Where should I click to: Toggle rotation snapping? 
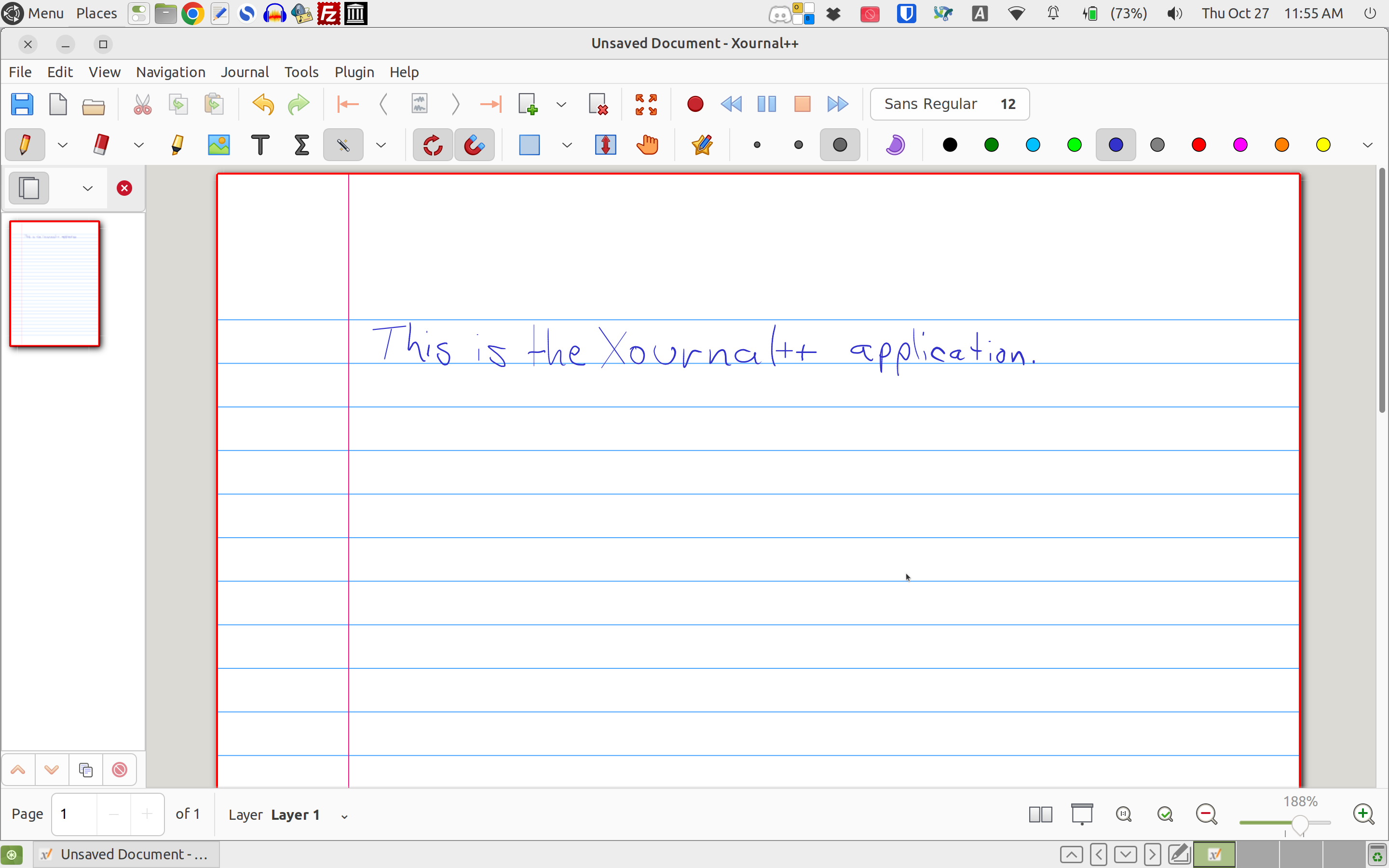coord(433,145)
